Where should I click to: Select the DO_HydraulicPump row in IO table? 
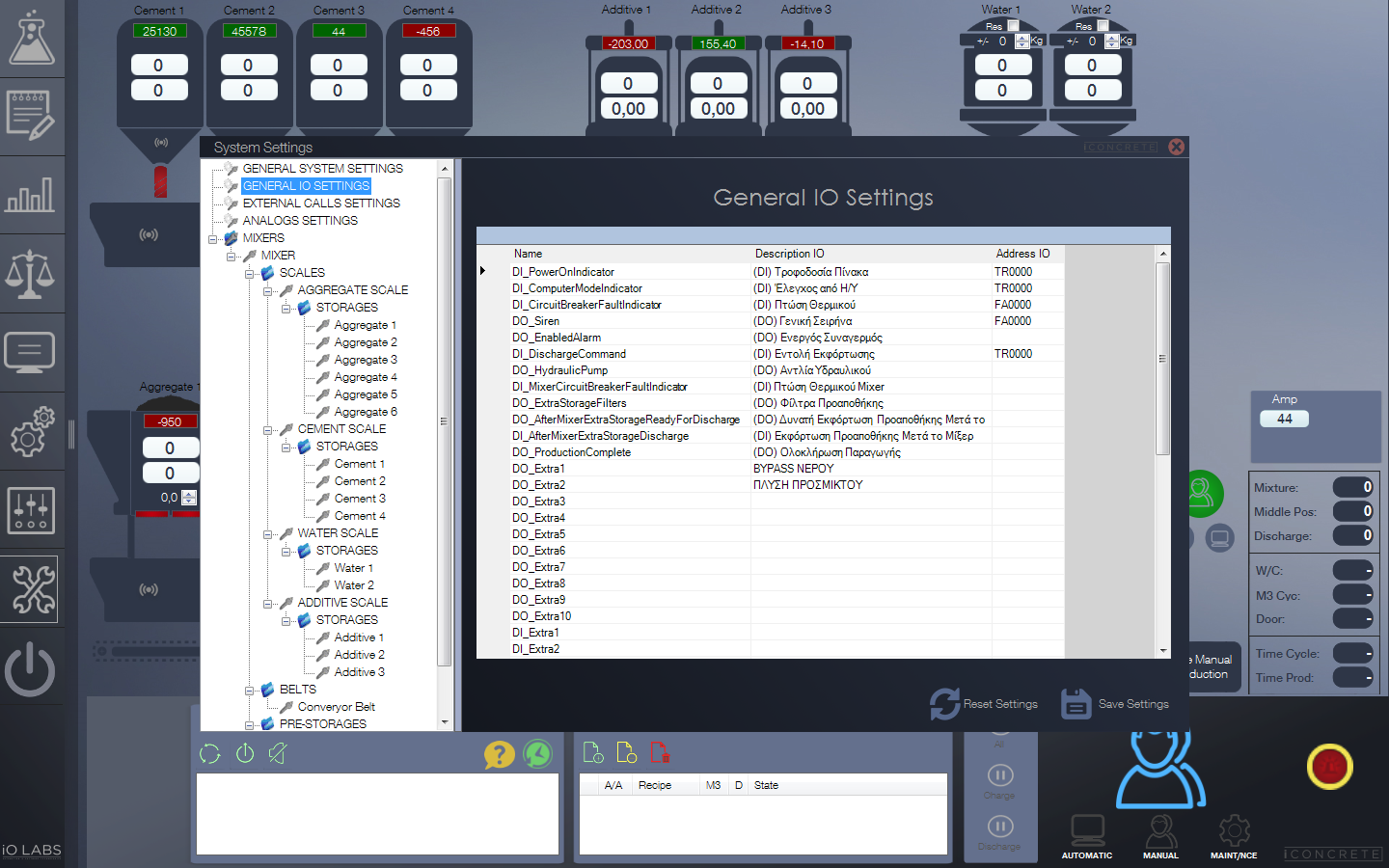tap(559, 370)
